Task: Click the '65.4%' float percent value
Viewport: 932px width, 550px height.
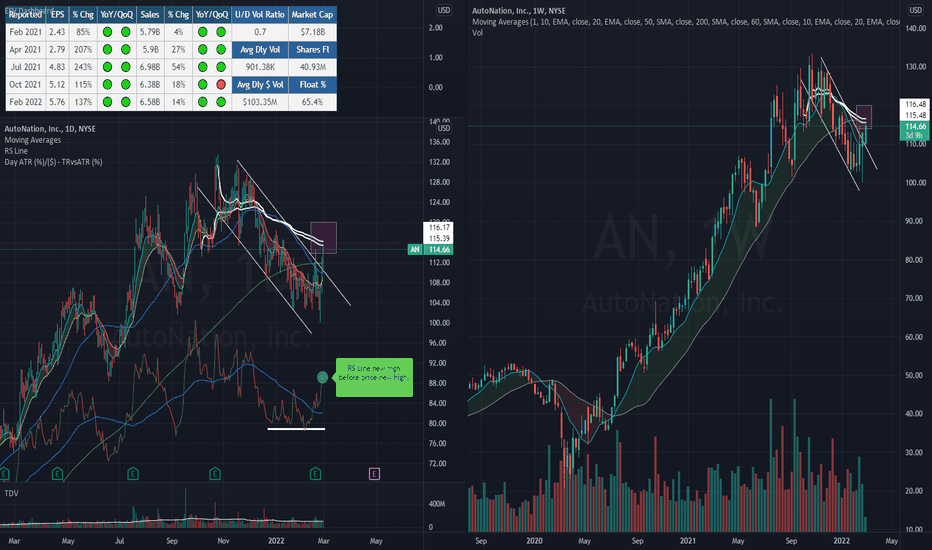Action: (313, 102)
